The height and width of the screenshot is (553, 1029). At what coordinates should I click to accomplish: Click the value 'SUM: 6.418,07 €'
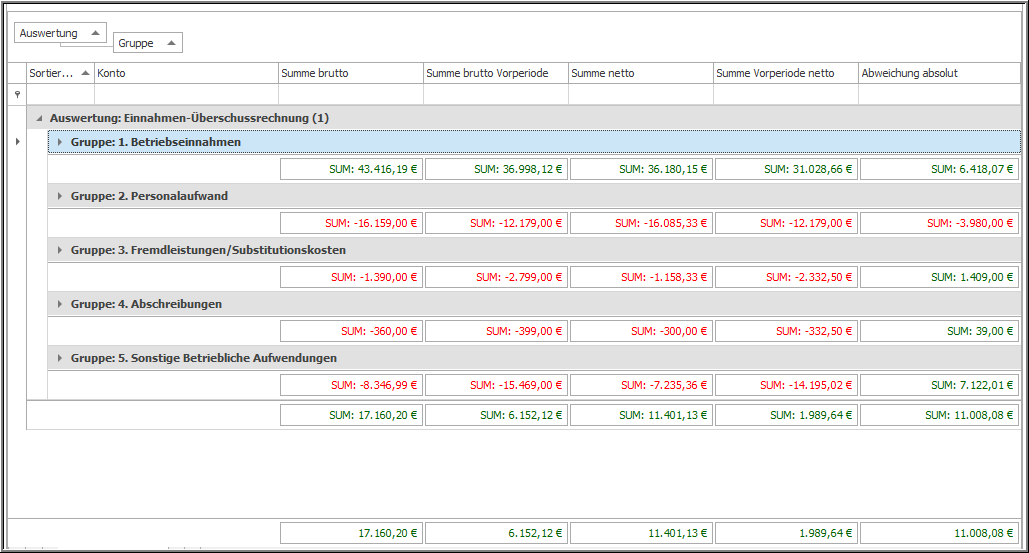971,169
